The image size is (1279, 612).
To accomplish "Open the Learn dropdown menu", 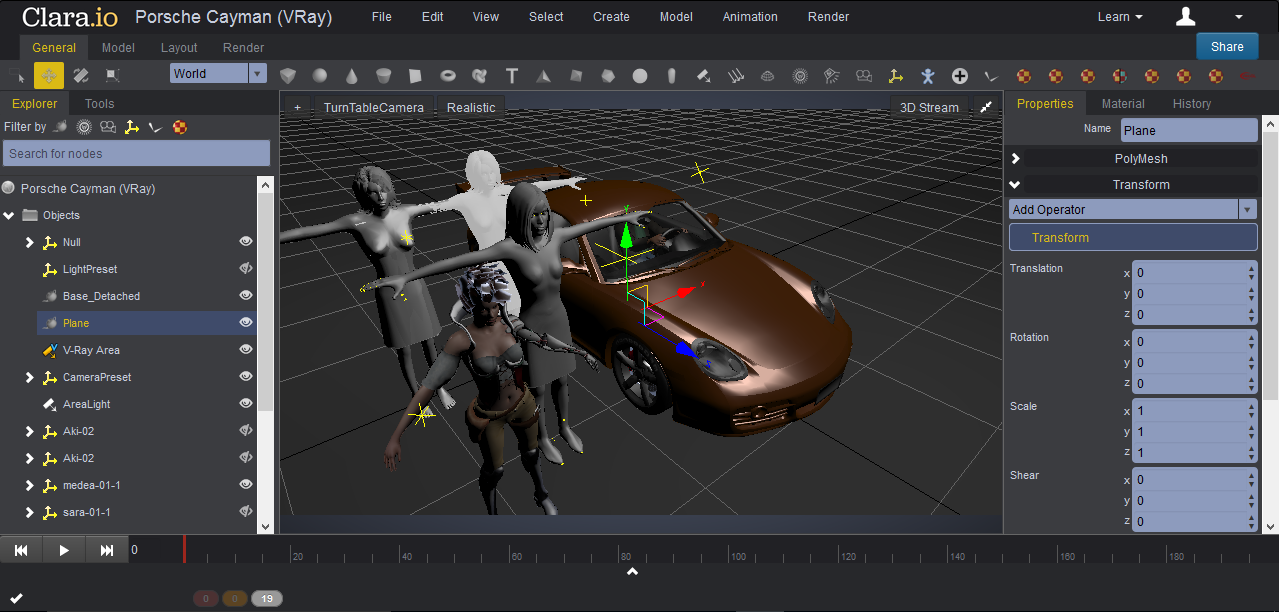I will point(1120,16).
